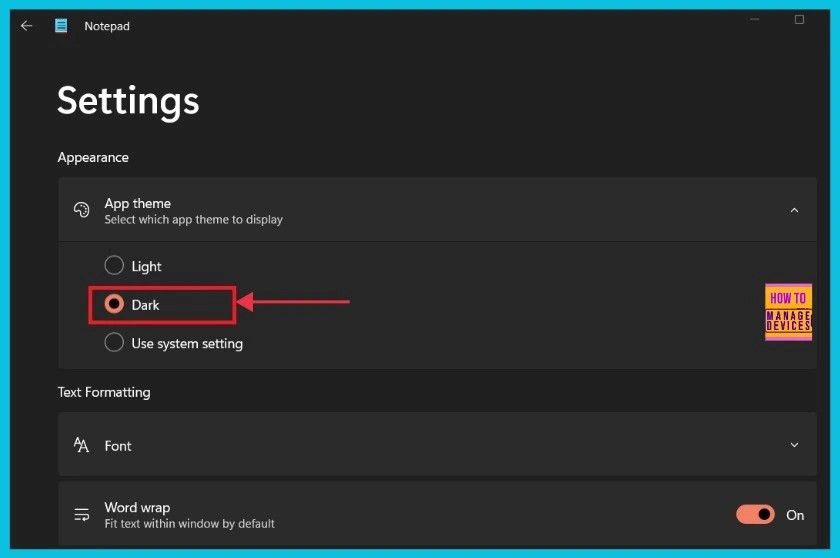Choose Use system setting radio option
This screenshot has width=840, height=558.
[x=114, y=342]
